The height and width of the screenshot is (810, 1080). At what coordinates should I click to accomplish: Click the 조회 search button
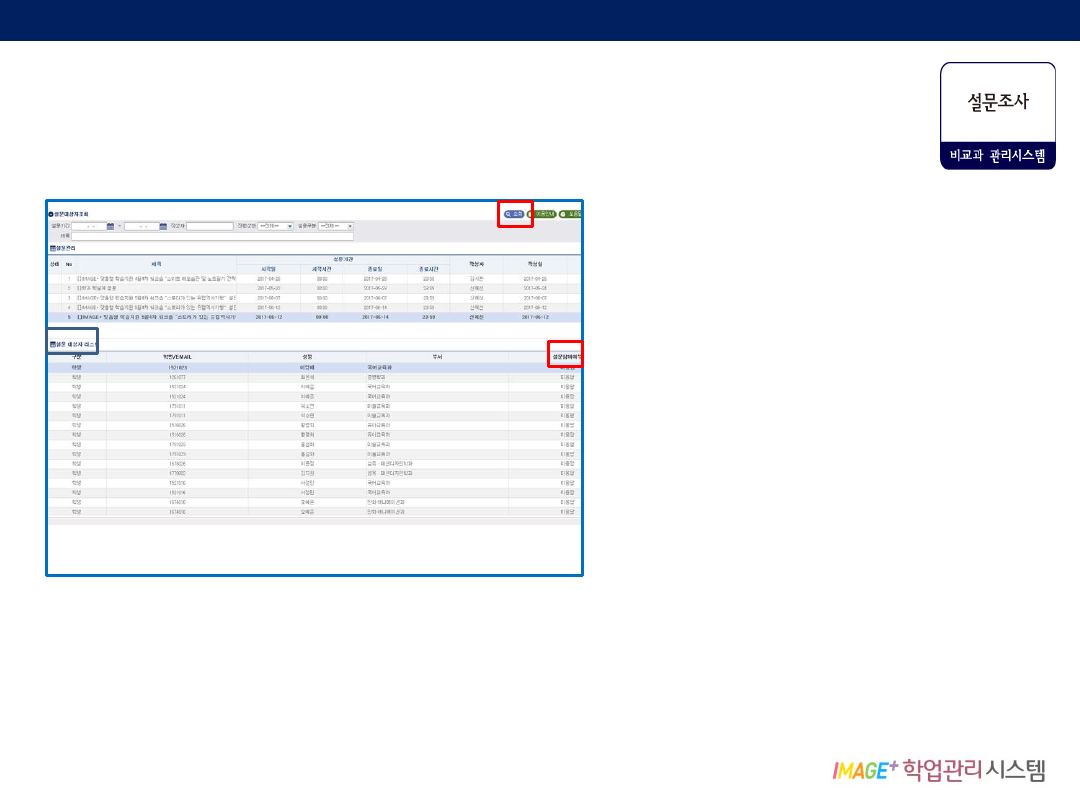click(514, 214)
